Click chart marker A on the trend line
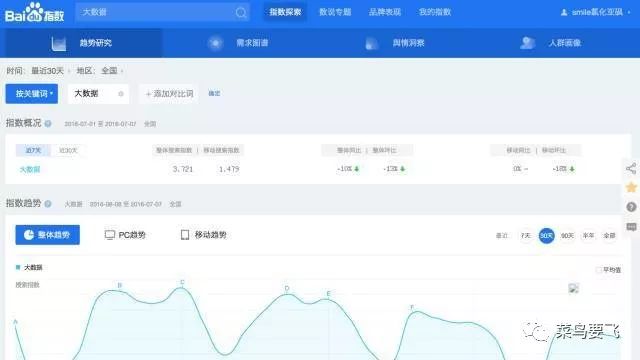640x360 pixels. (16, 322)
